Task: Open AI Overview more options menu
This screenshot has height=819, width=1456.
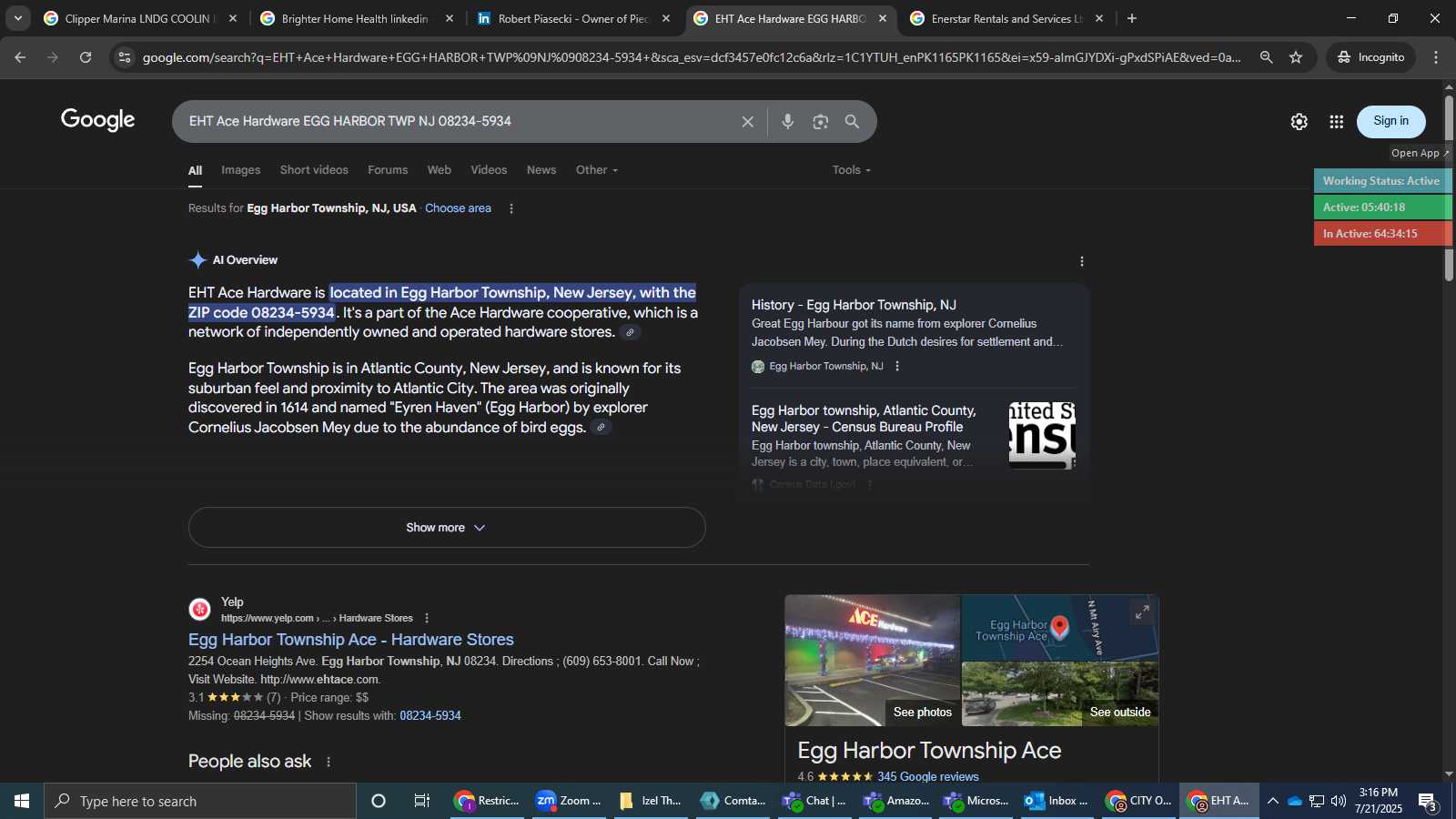Action: tap(1081, 261)
